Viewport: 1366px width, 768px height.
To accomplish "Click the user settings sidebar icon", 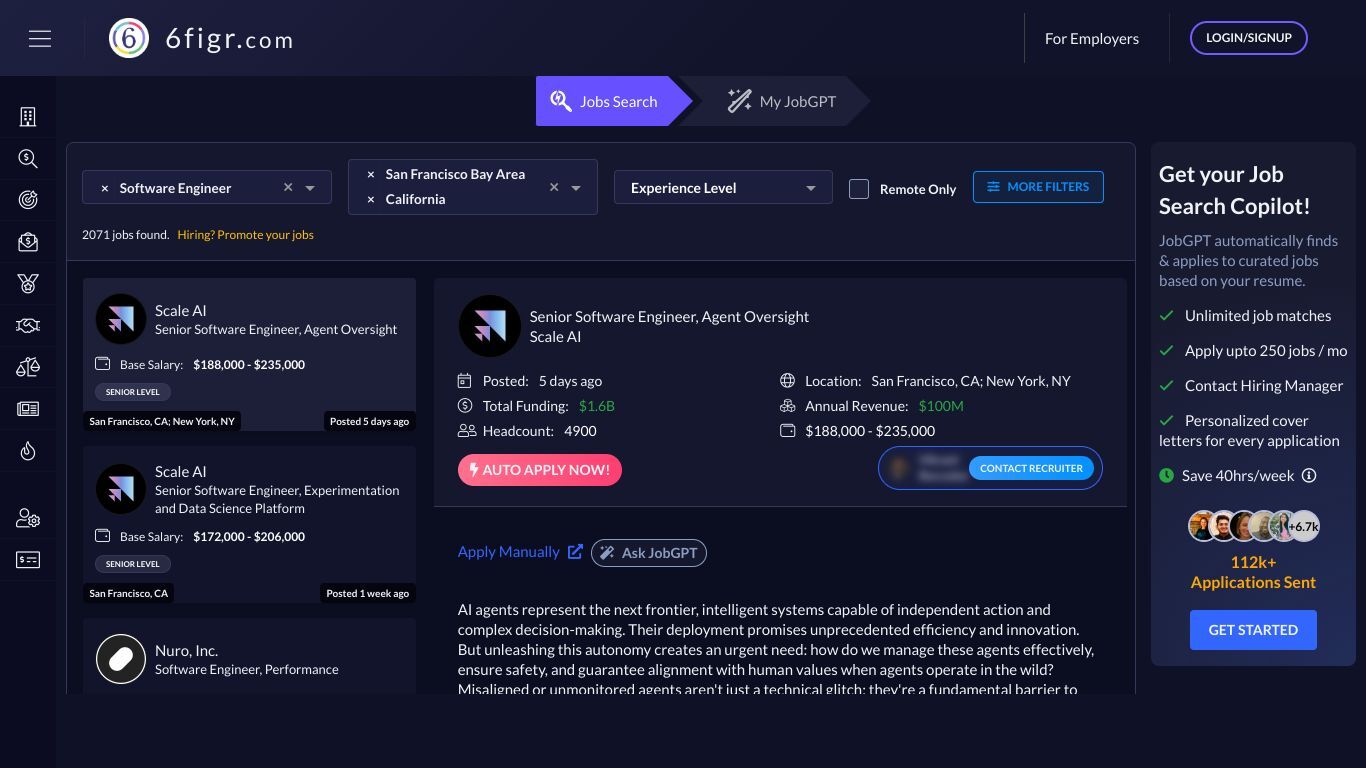I will 28,518.
